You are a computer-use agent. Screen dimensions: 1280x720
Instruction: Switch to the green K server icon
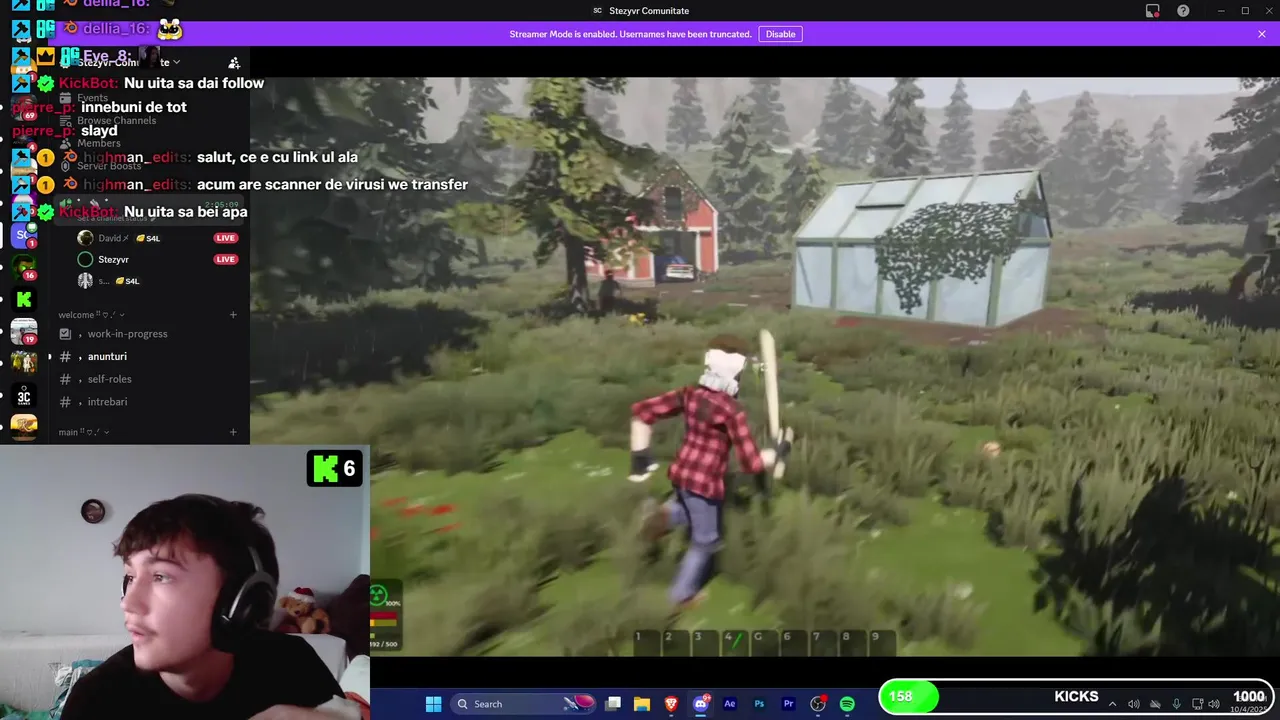23,299
